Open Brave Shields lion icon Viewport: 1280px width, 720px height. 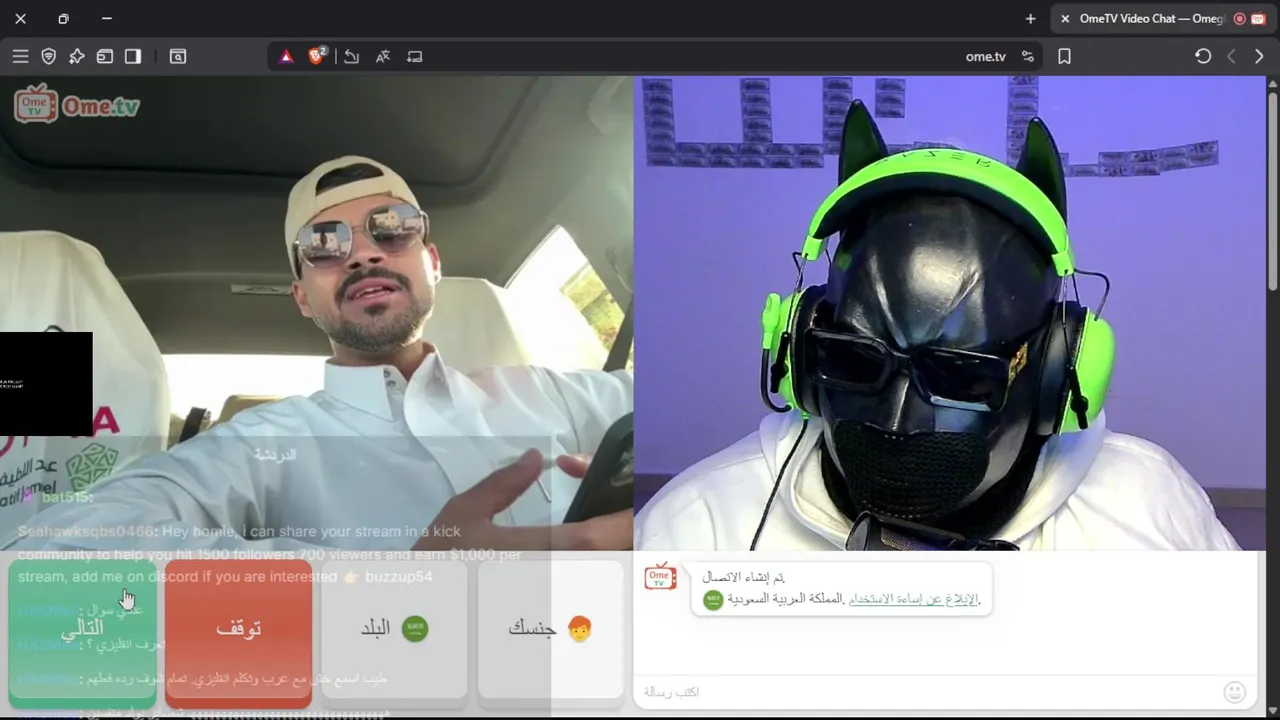tap(317, 56)
